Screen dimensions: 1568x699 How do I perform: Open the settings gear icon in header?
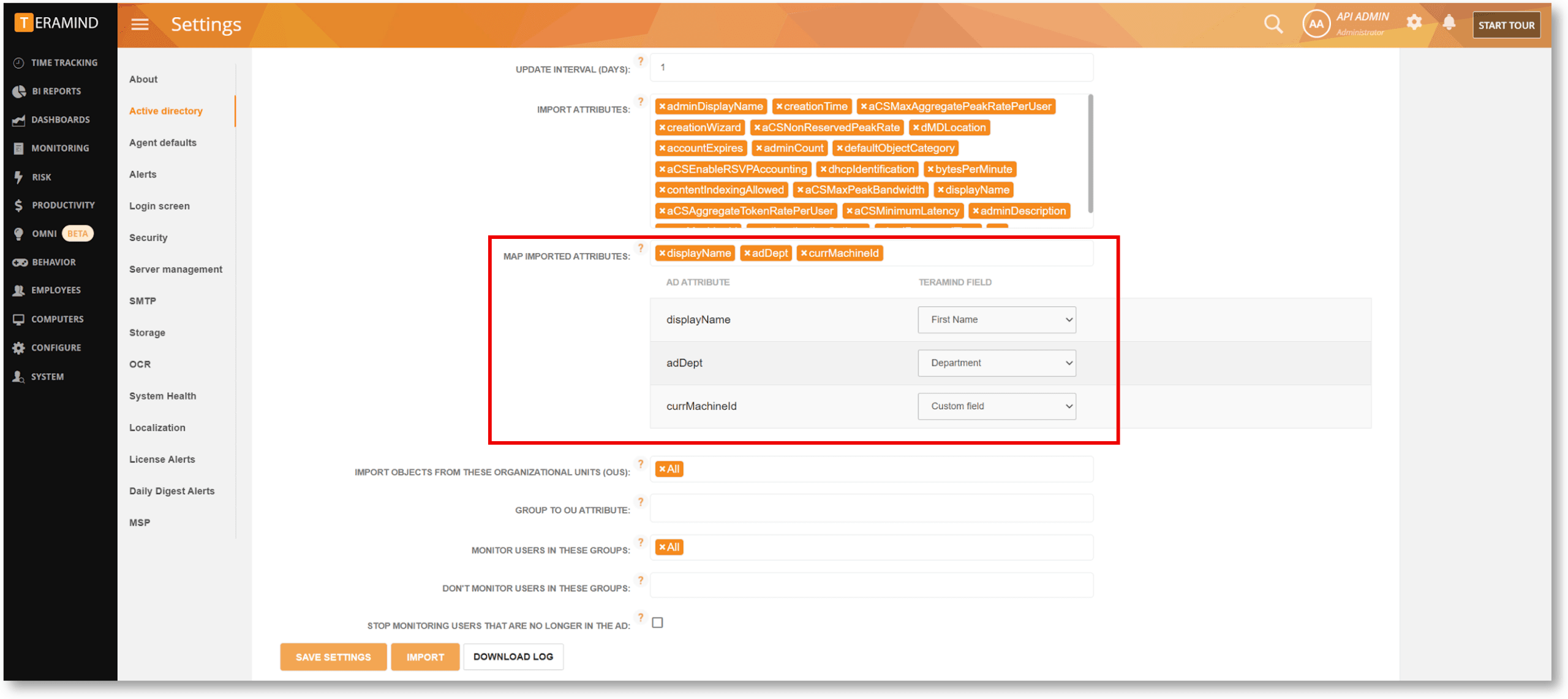coord(1414,23)
